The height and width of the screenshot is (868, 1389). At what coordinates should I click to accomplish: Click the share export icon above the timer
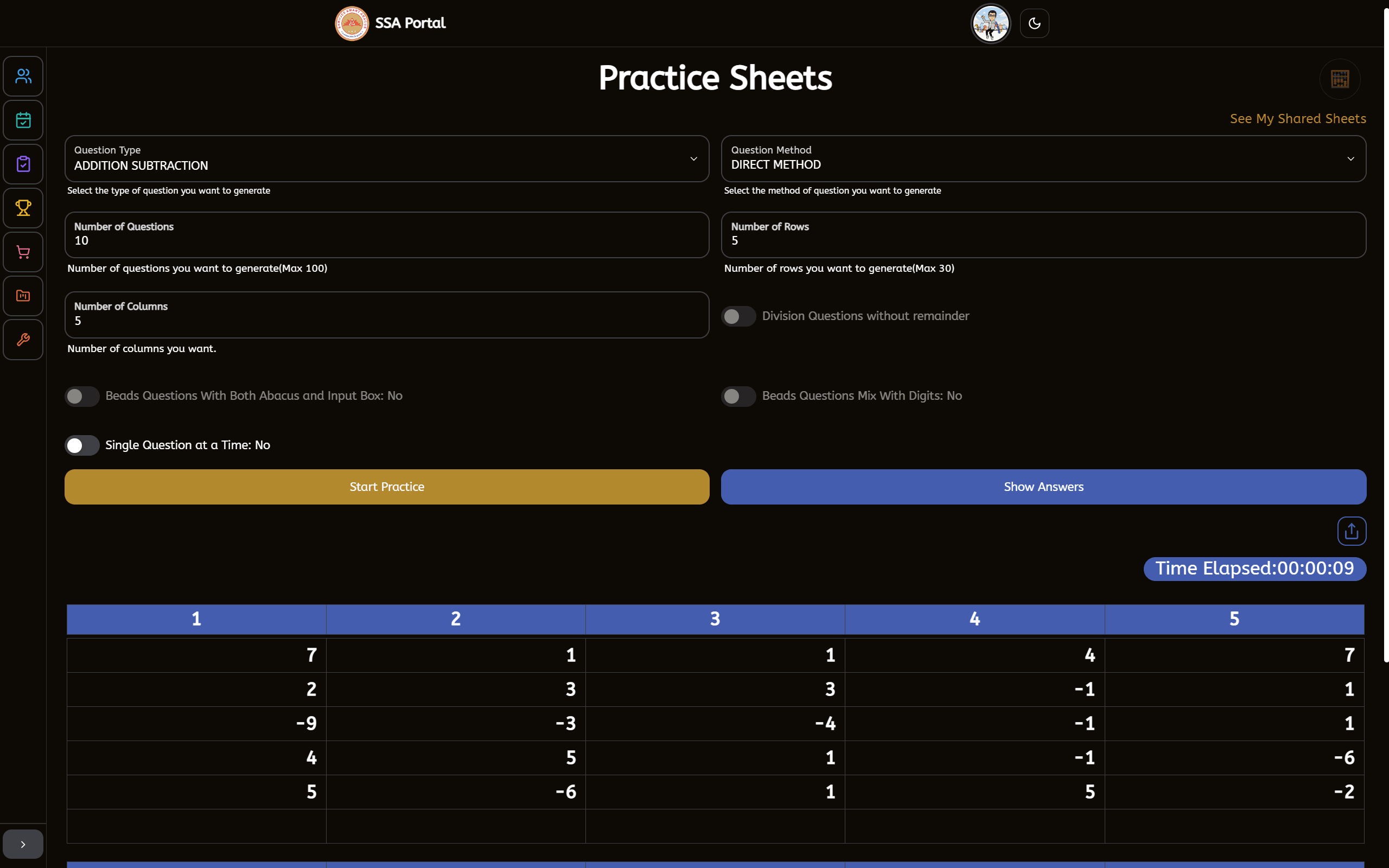[x=1351, y=531]
